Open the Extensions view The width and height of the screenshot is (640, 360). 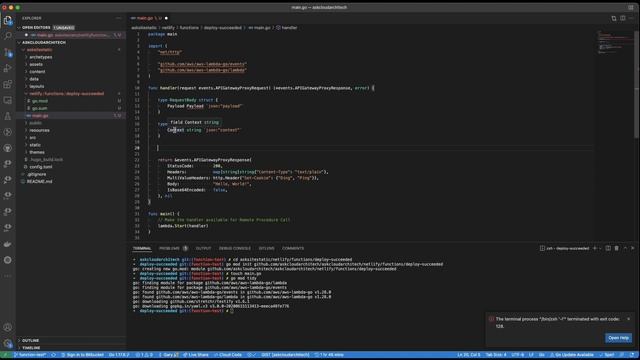click(8, 84)
